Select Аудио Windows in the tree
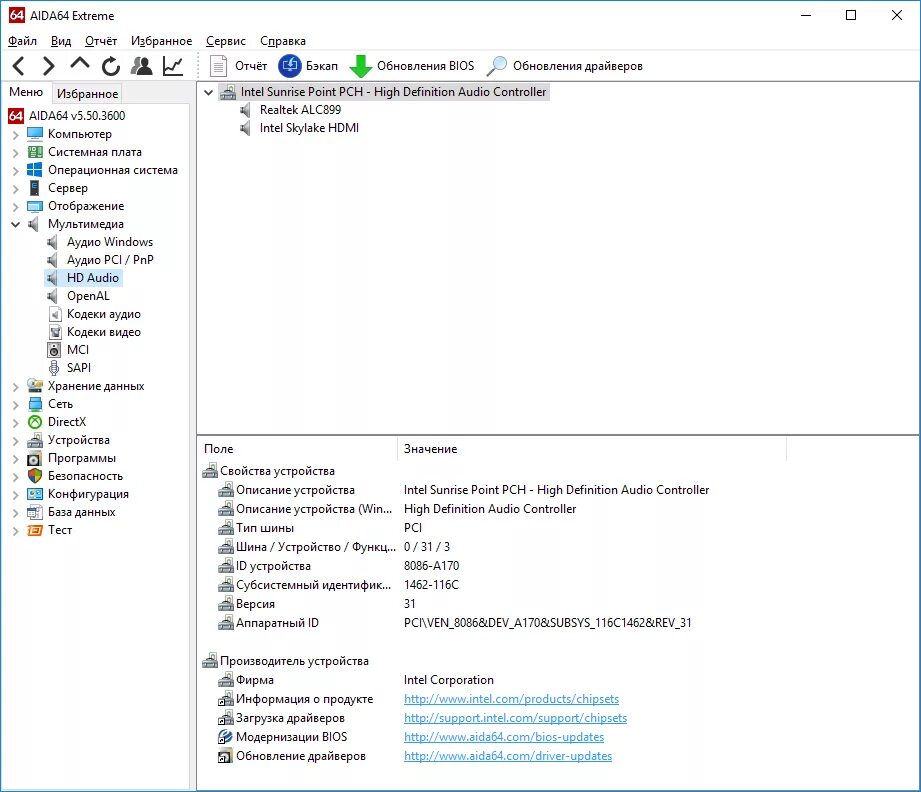The height and width of the screenshot is (792, 921). 110,242
